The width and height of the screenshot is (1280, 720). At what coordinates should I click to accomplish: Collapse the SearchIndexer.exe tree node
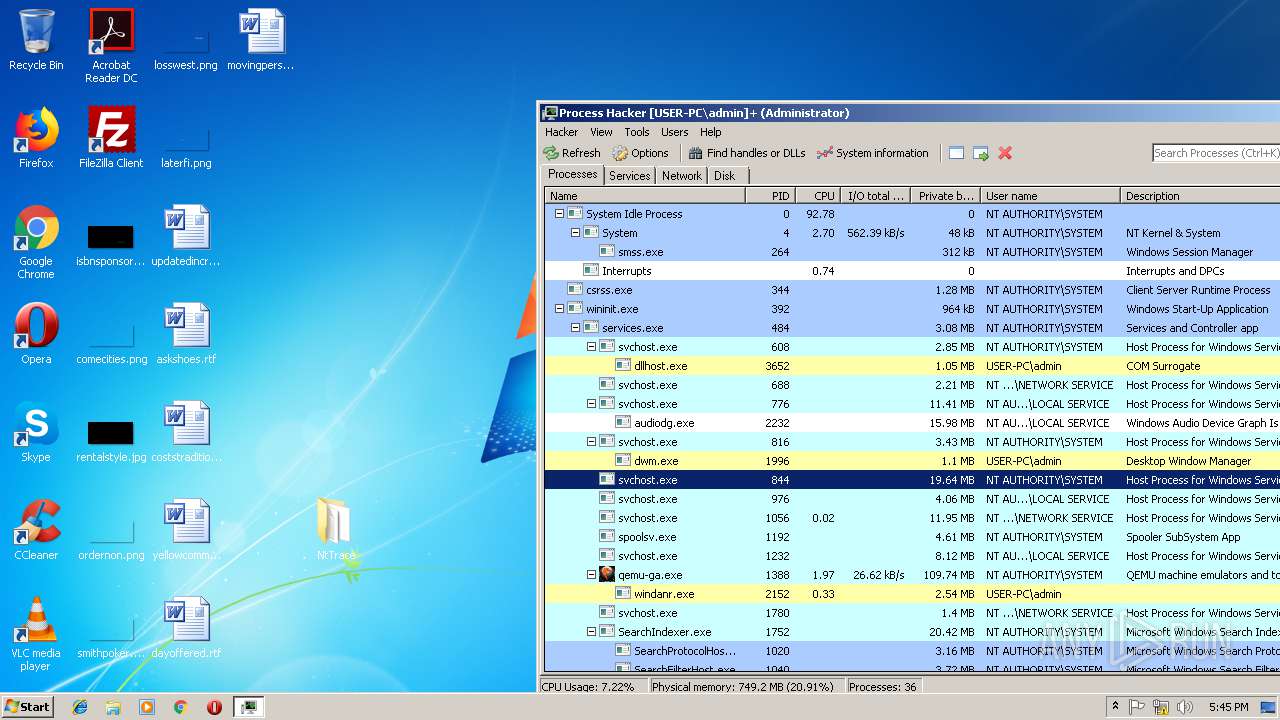(592, 632)
